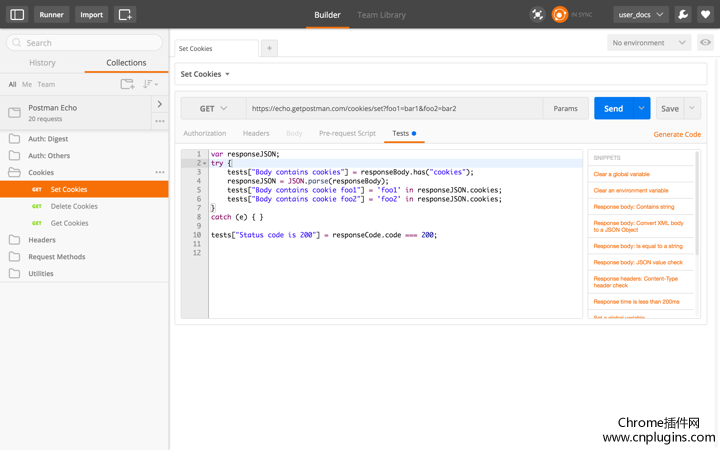Open the Authorization tab
The width and height of the screenshot is (720, 450).
(205, 133)
